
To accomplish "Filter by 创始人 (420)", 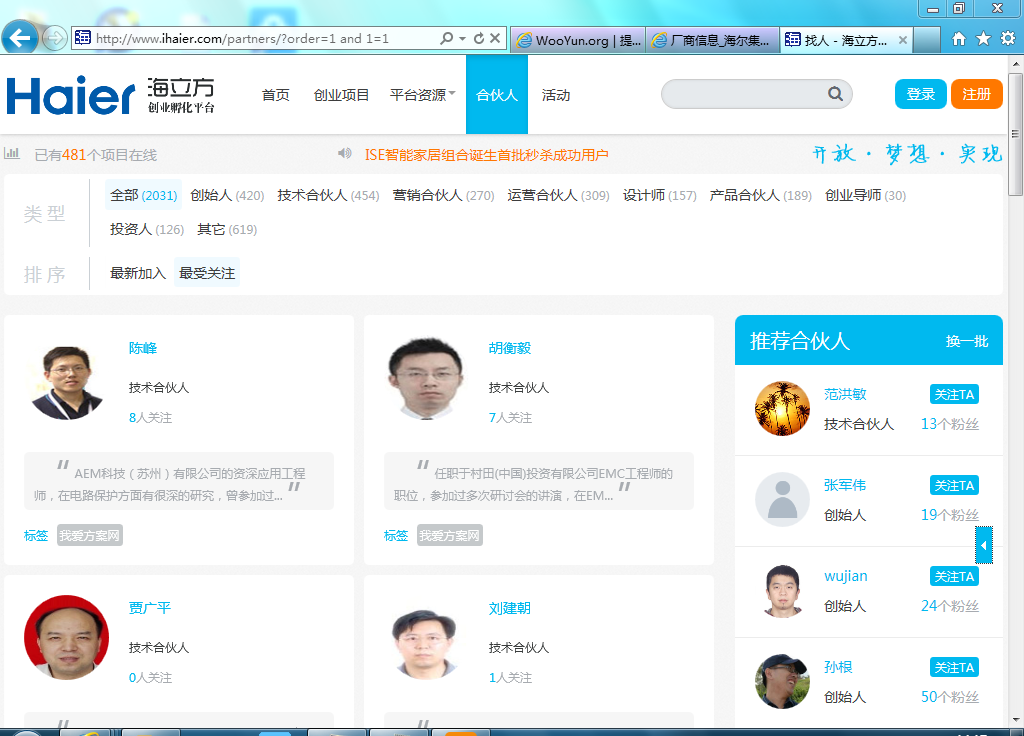I will click(227, 195).
